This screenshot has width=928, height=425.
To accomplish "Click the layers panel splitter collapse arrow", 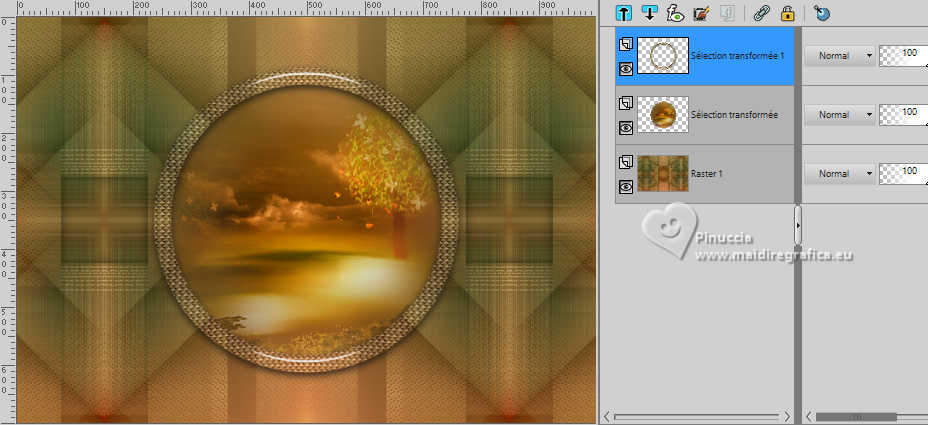I will (798, 226).
